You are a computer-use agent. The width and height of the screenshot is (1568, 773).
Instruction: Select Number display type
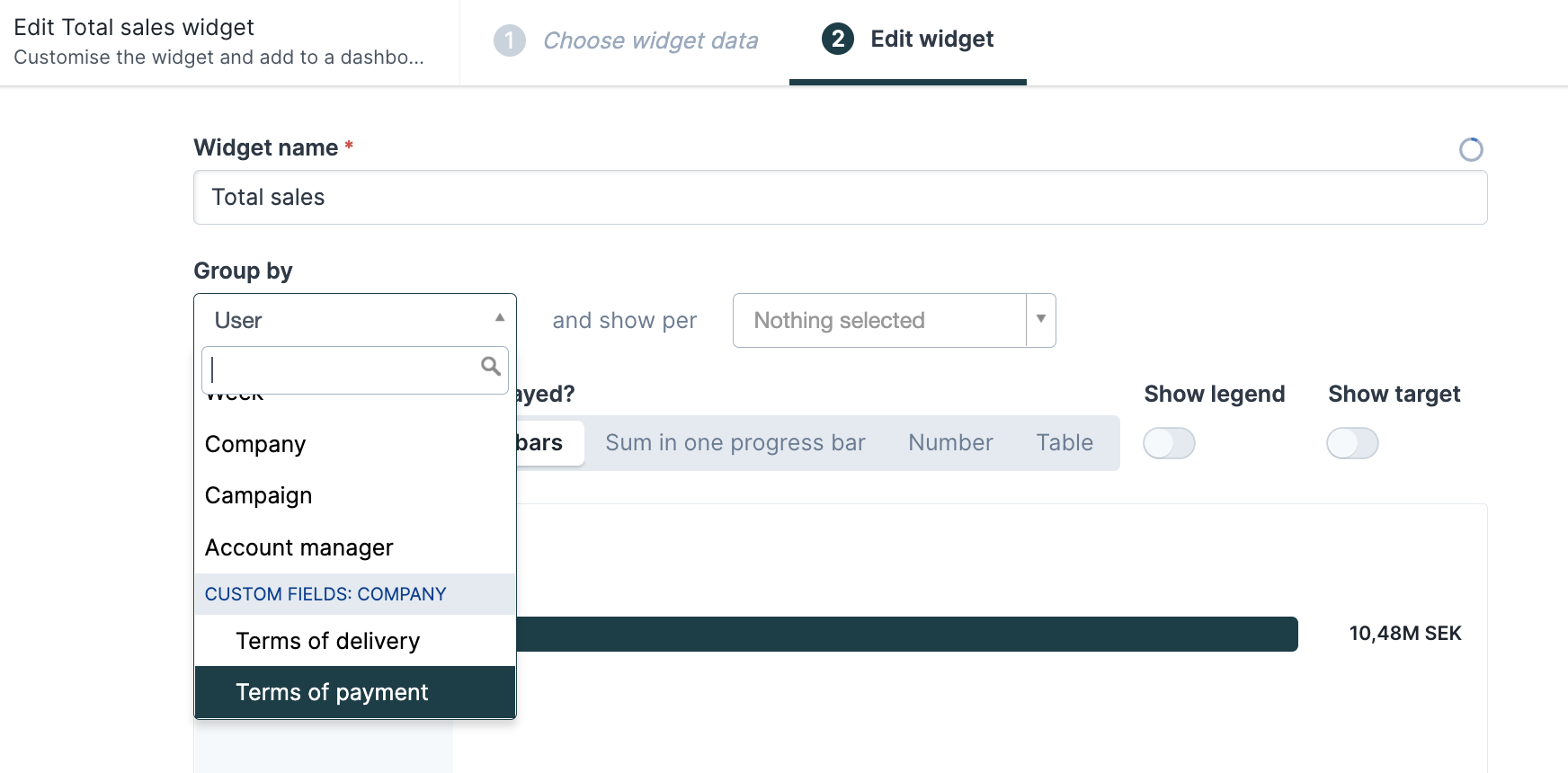(950, 443)
